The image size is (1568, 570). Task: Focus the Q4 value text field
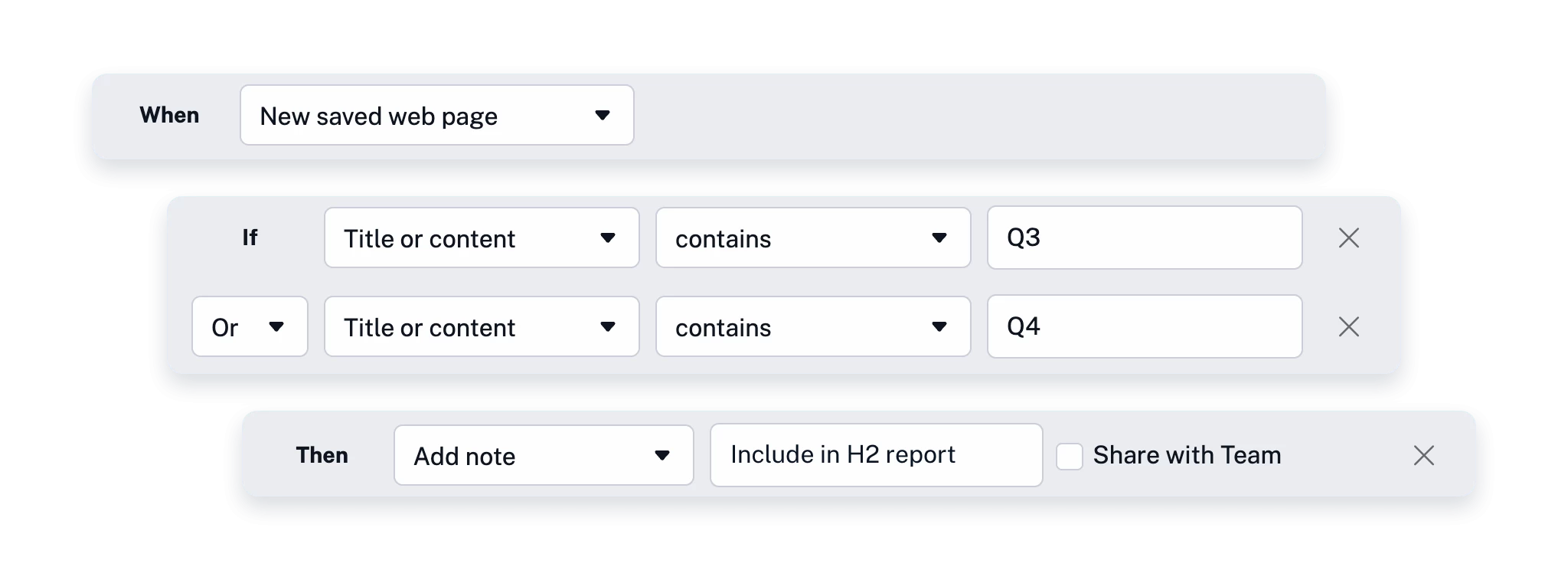[x=1144, y=327]
